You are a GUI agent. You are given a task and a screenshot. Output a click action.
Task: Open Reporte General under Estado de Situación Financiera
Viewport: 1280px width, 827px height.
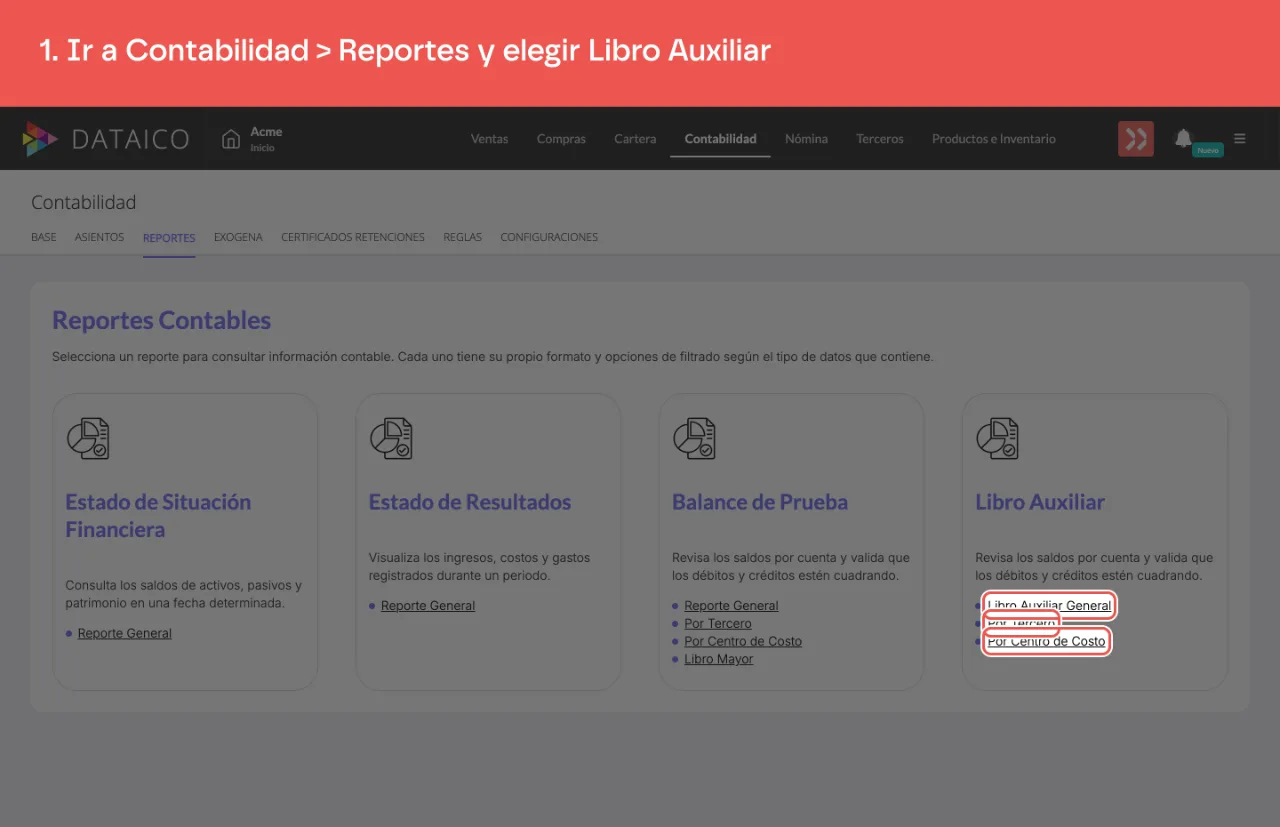click(125, 633)
